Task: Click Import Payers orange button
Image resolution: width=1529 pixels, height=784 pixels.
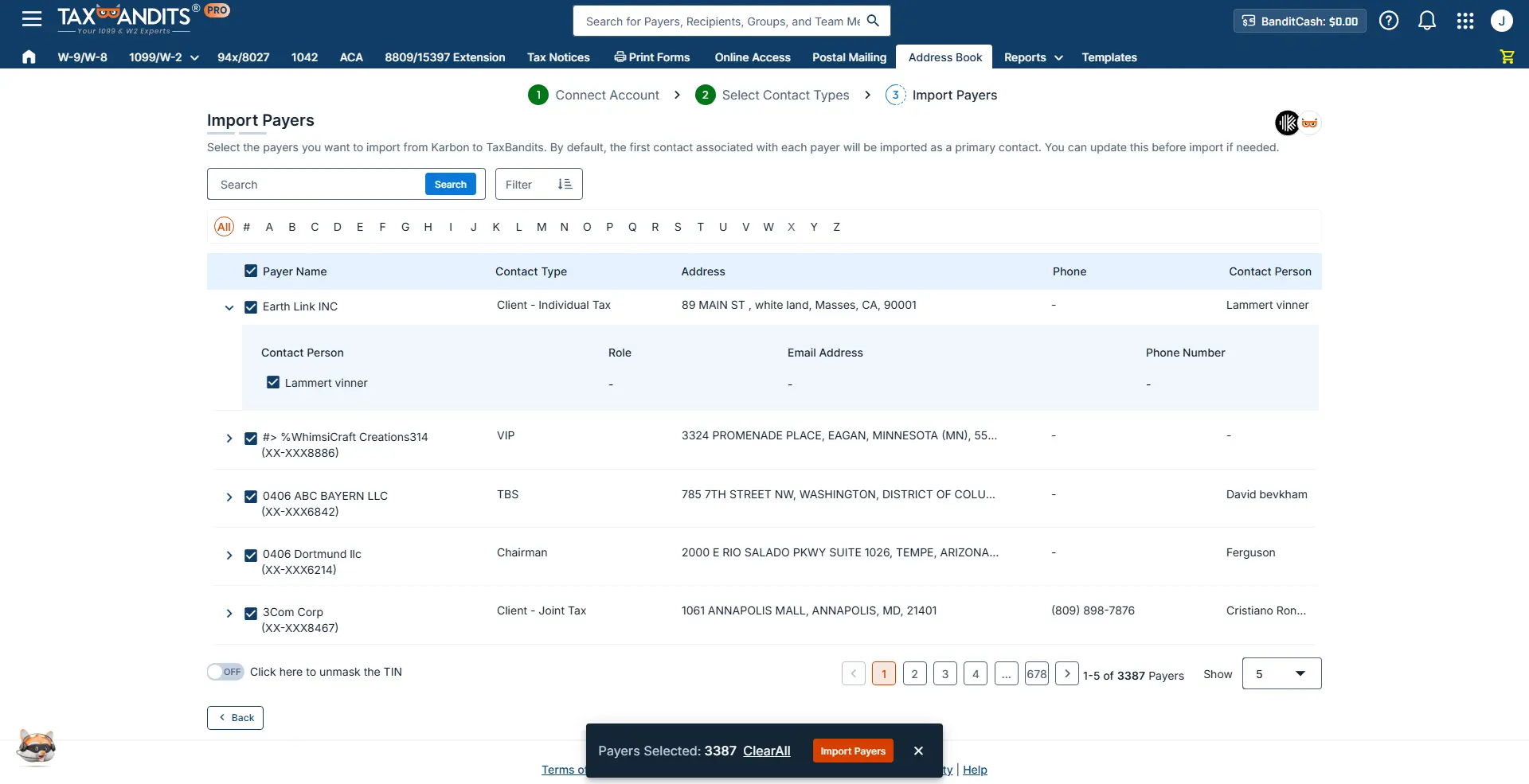Action: point(853,751)
